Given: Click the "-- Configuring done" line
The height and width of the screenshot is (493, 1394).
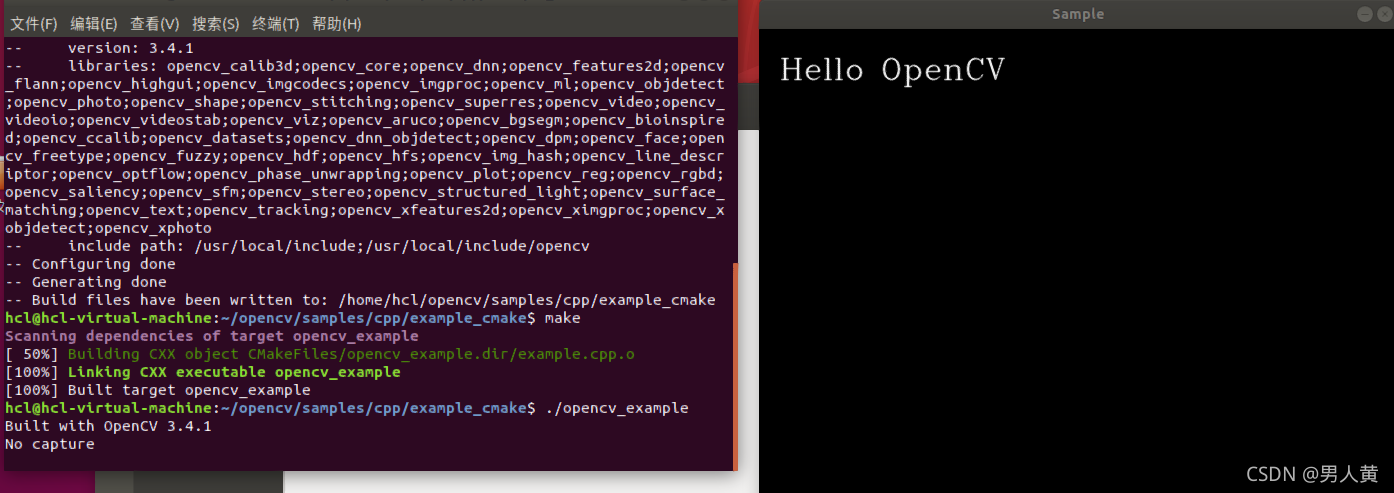Looking at the screenshot, I should (90, 264).
